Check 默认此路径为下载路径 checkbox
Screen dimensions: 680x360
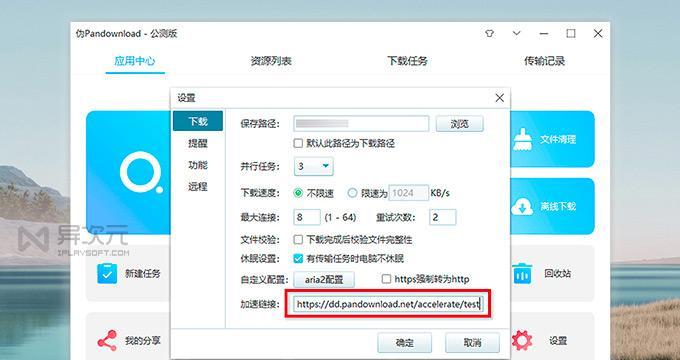point(298,143)
